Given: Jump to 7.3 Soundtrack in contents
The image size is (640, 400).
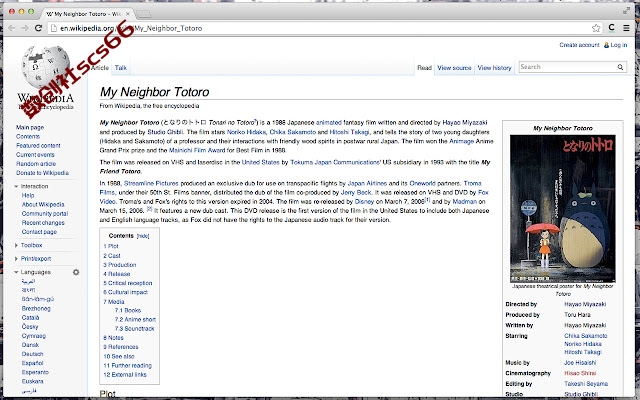Looking at the screenshot, I should 135,329.
